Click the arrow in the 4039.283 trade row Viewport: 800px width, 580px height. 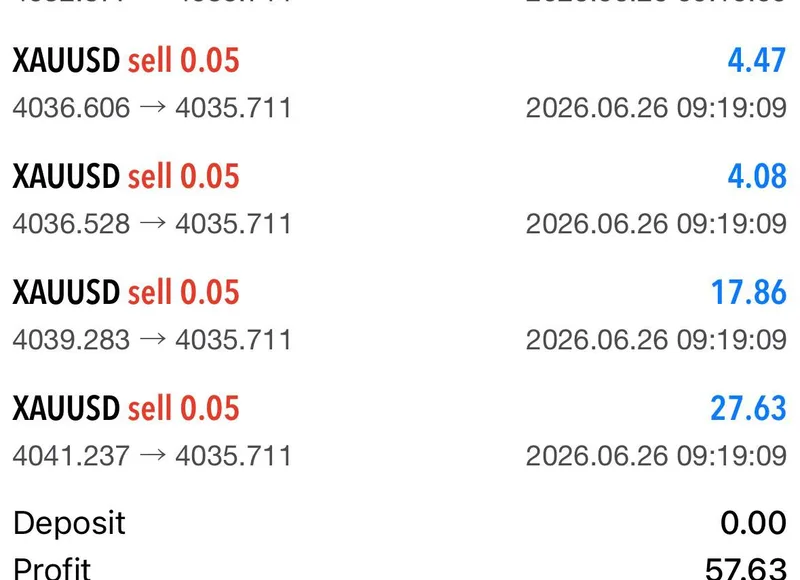coord(153,339)
